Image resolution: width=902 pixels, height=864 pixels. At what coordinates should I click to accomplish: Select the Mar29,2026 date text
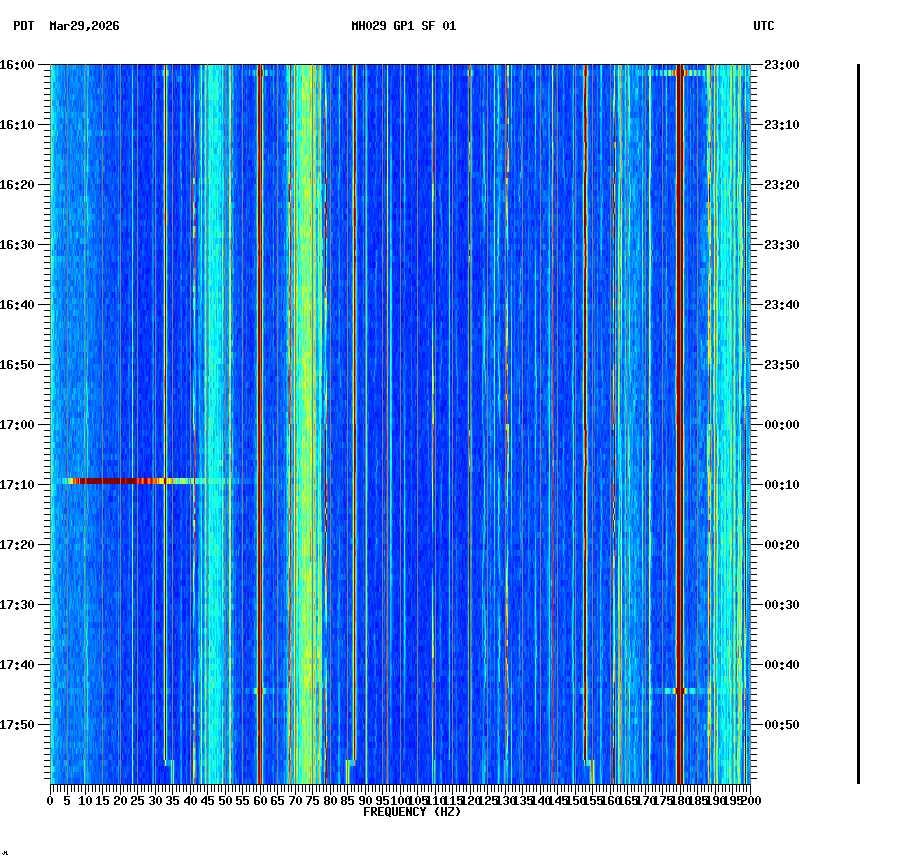[84, 28]
